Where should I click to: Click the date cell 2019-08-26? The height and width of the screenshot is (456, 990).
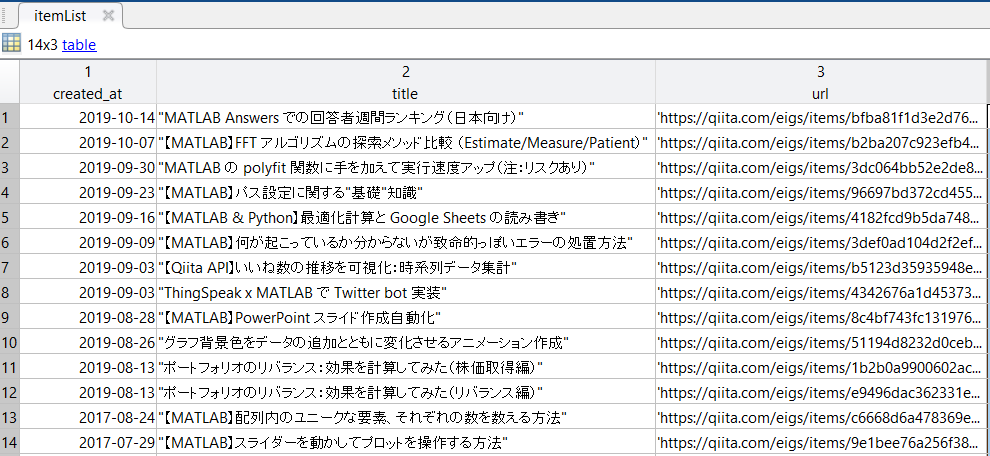coord(88,342)
